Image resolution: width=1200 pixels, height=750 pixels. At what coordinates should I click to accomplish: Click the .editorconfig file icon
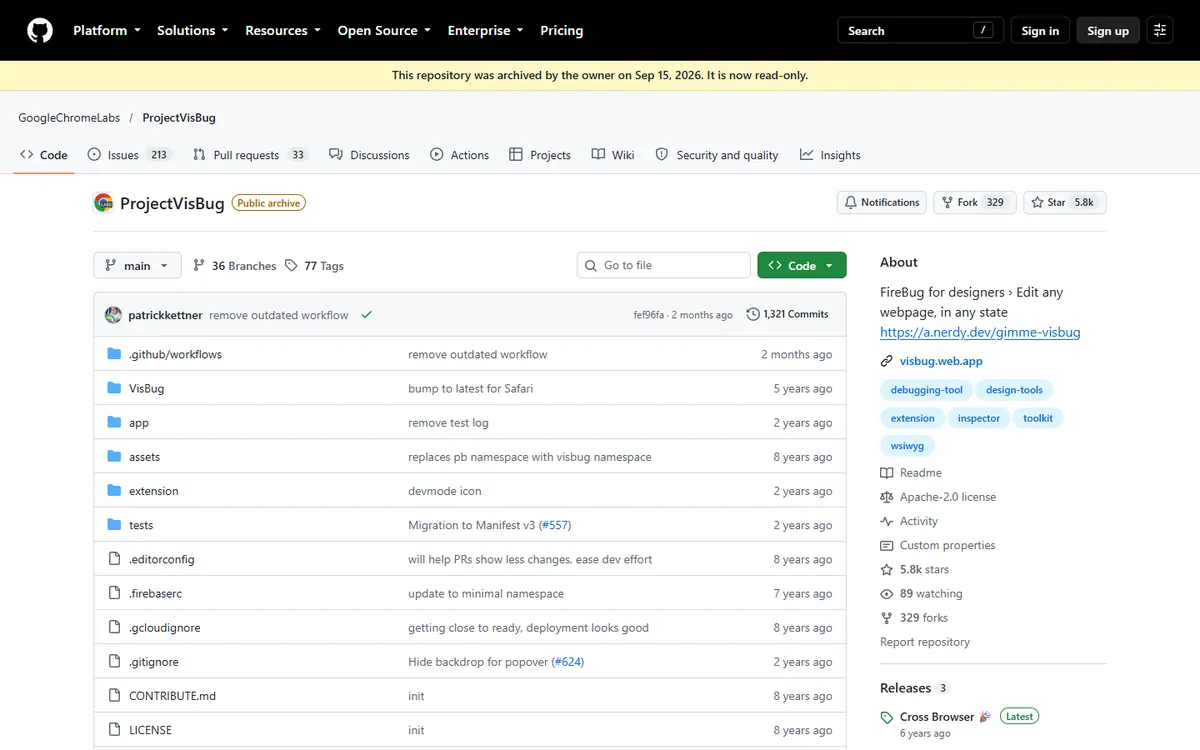[x=114, y=559]
